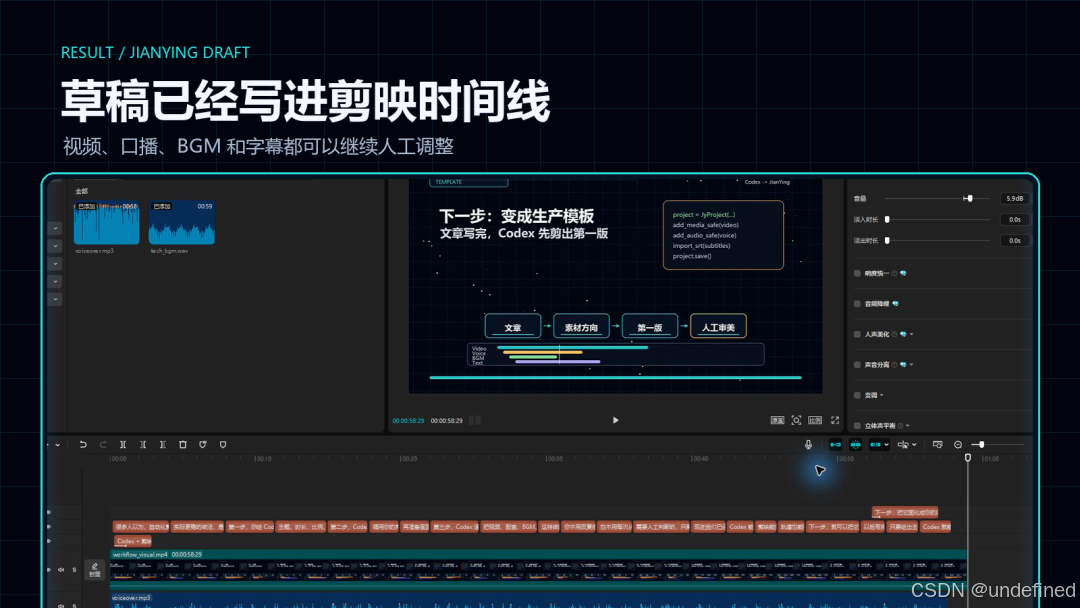Adjust the 淡出时长 fade-out slider

coord(938,240)
